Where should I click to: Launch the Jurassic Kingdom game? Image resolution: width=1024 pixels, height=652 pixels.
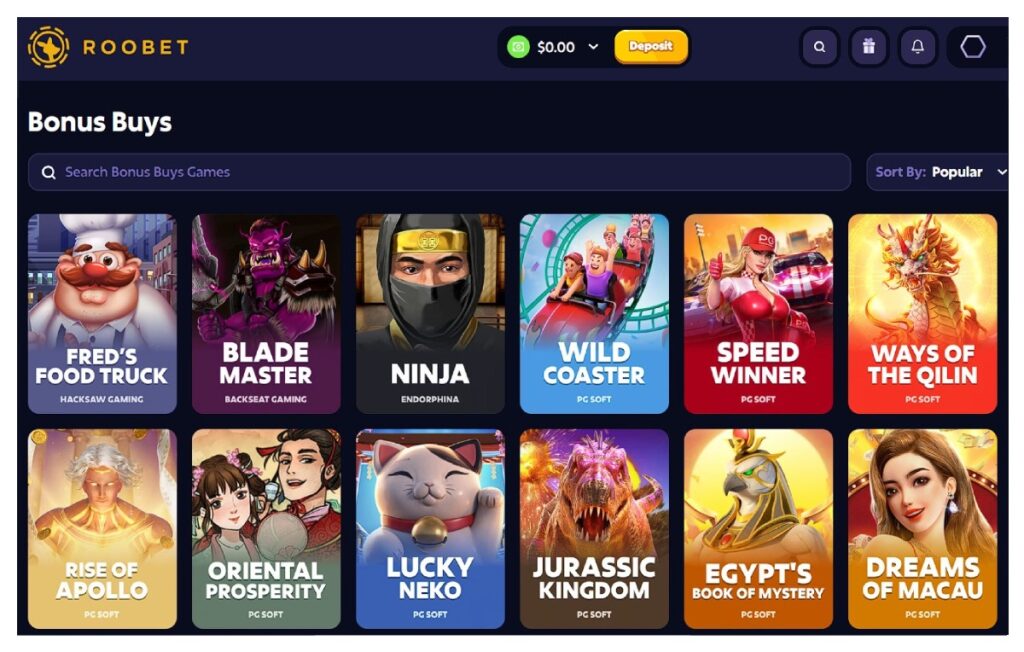[x=594, y=529]
